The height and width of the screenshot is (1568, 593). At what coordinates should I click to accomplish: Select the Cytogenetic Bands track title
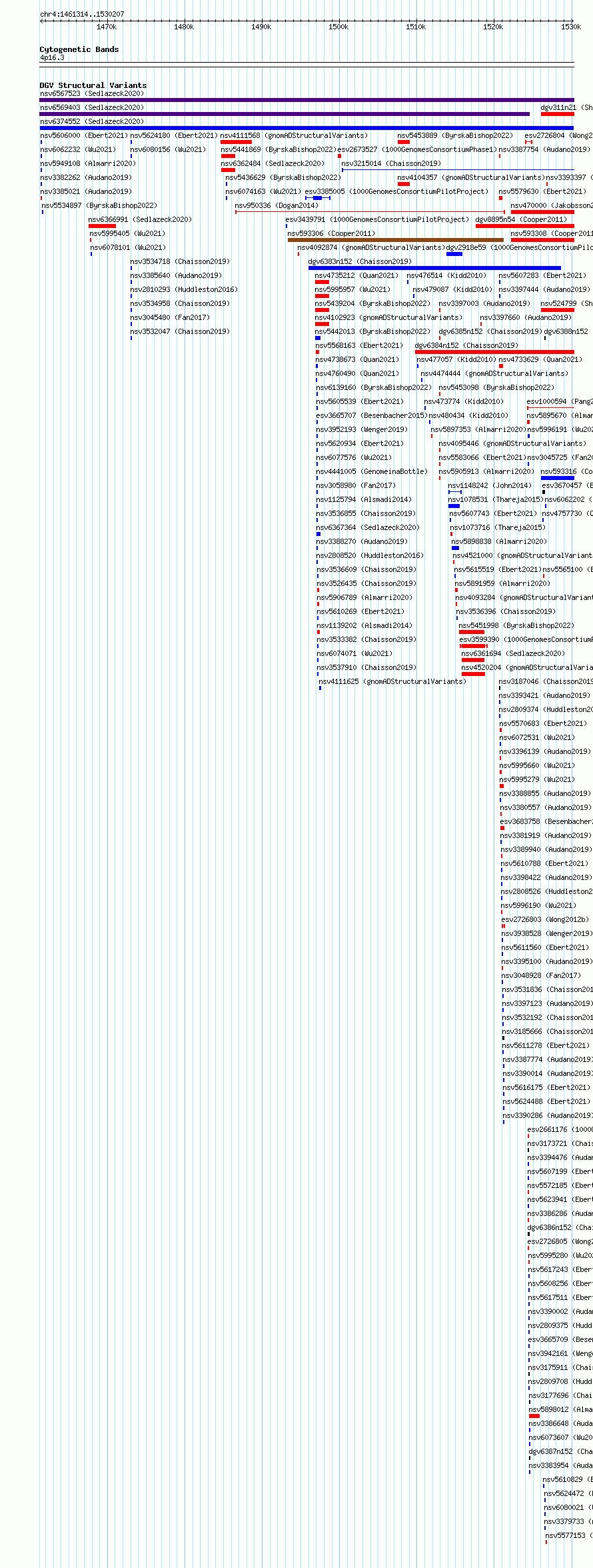tap(79, 49)
